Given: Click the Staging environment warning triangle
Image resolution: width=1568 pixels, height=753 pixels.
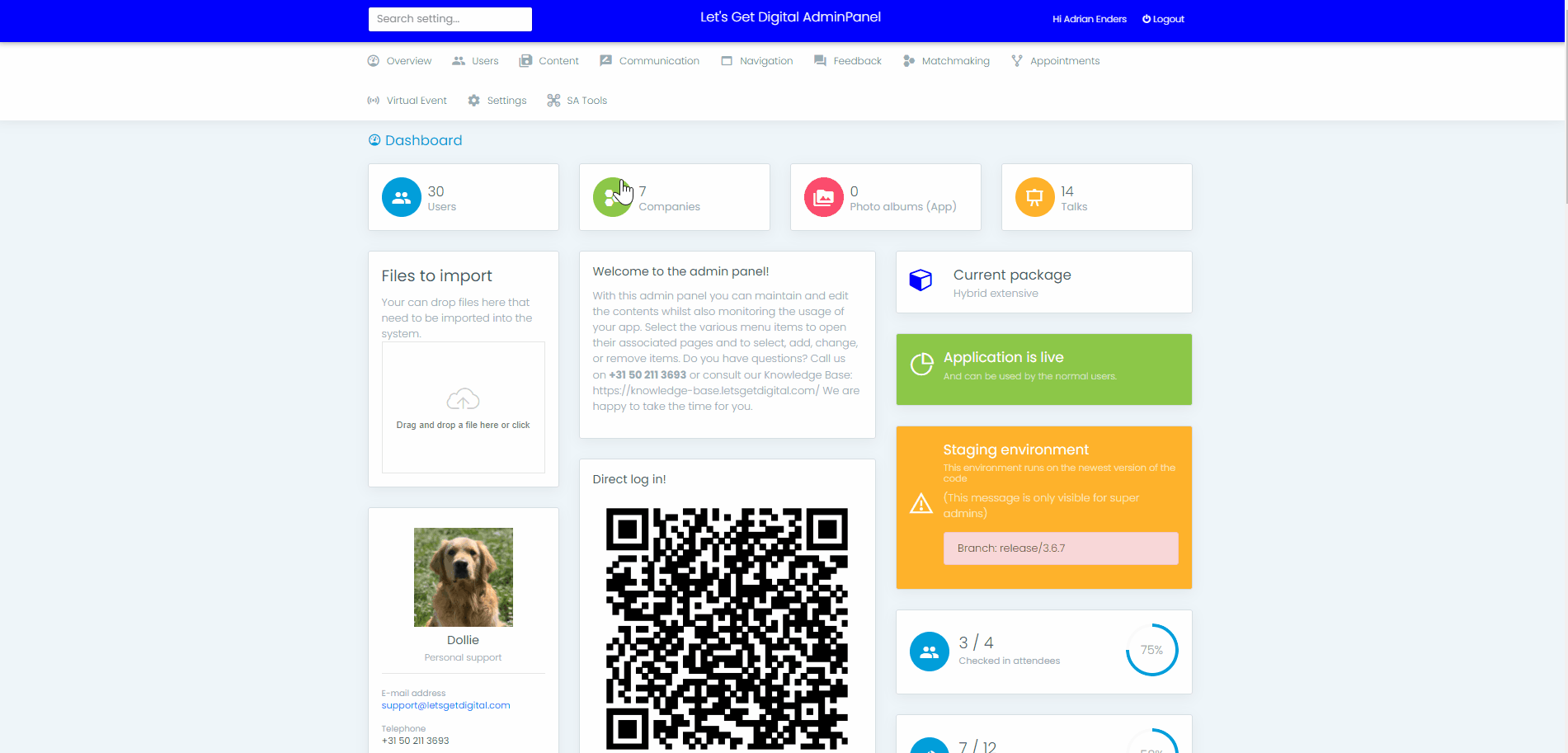Looking at the screenshot, I should point(921,503).
